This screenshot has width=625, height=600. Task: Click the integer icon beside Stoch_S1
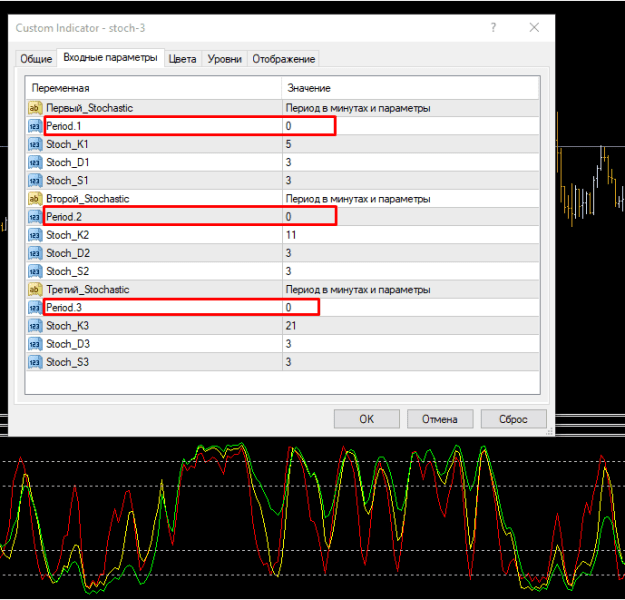(x=35, y=181)
